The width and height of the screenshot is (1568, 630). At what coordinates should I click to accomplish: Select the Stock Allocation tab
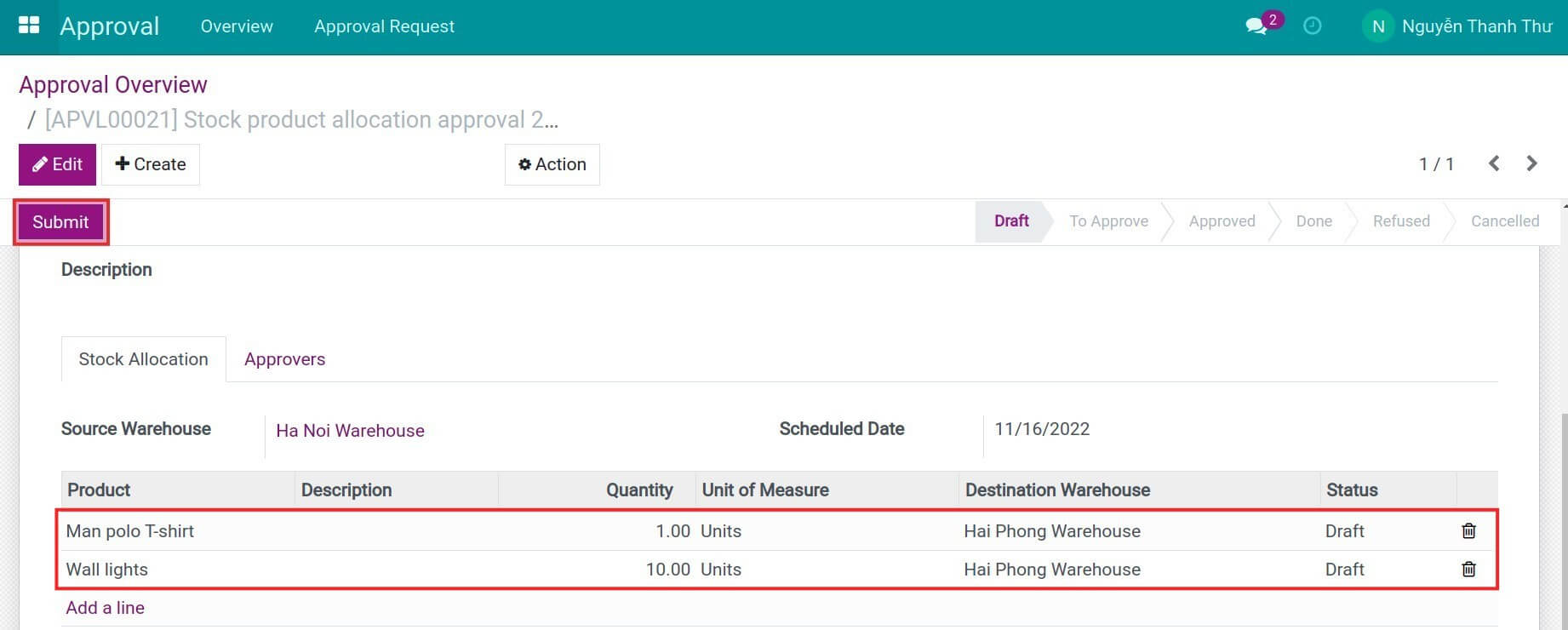point(143,359)
